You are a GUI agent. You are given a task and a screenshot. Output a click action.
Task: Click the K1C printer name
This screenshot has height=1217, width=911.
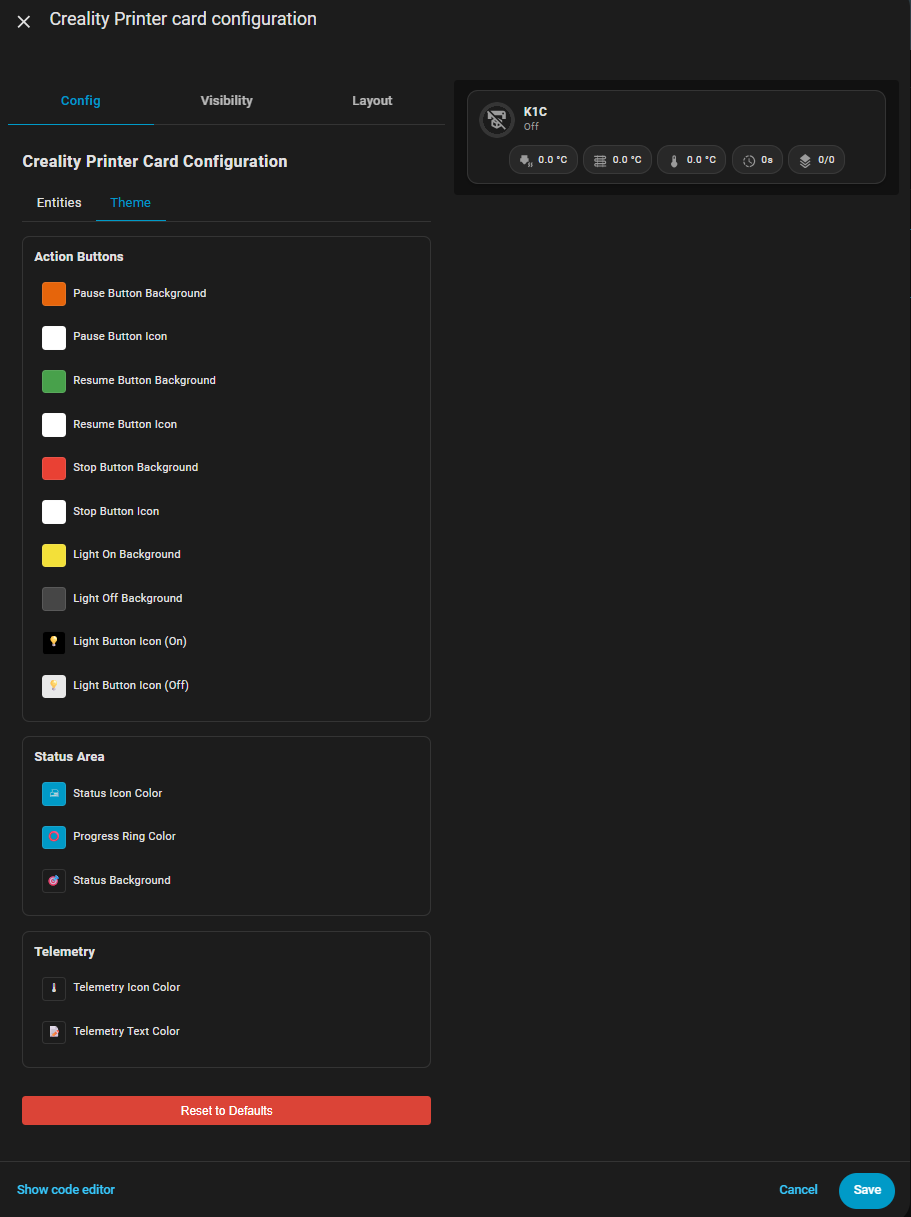[x=535, y=112]
